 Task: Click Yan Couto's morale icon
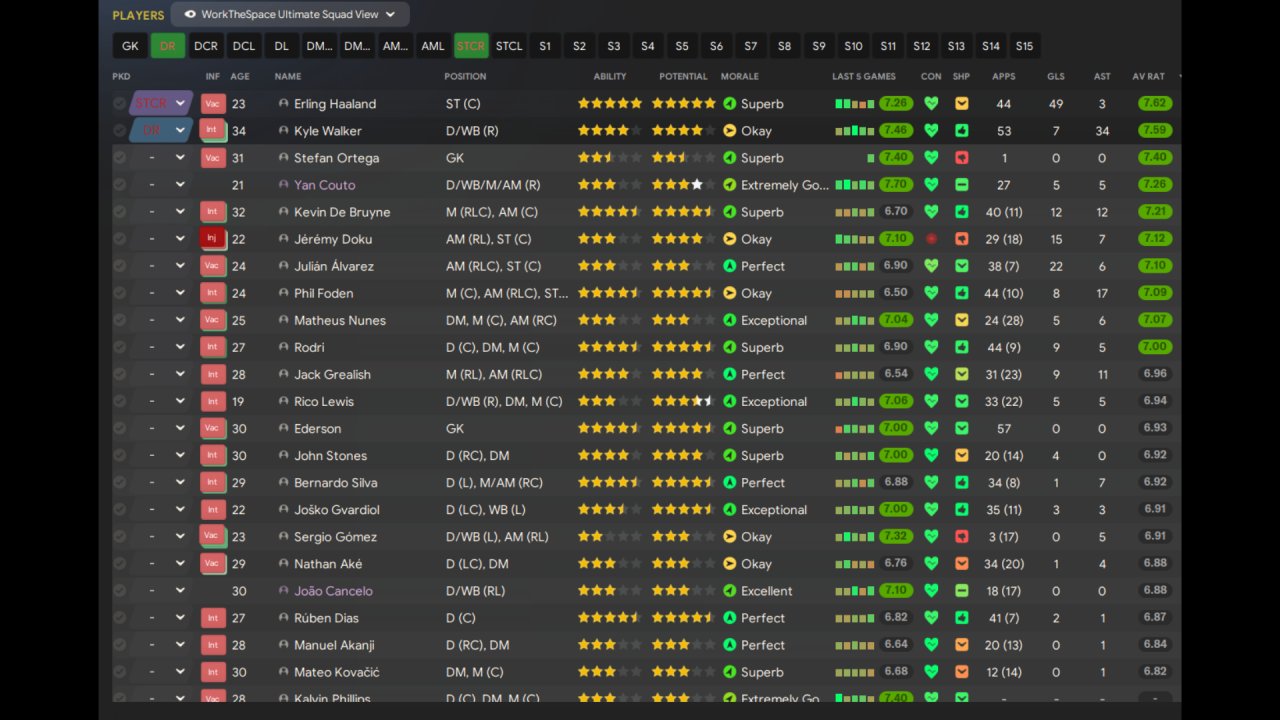tap(730, 185)
